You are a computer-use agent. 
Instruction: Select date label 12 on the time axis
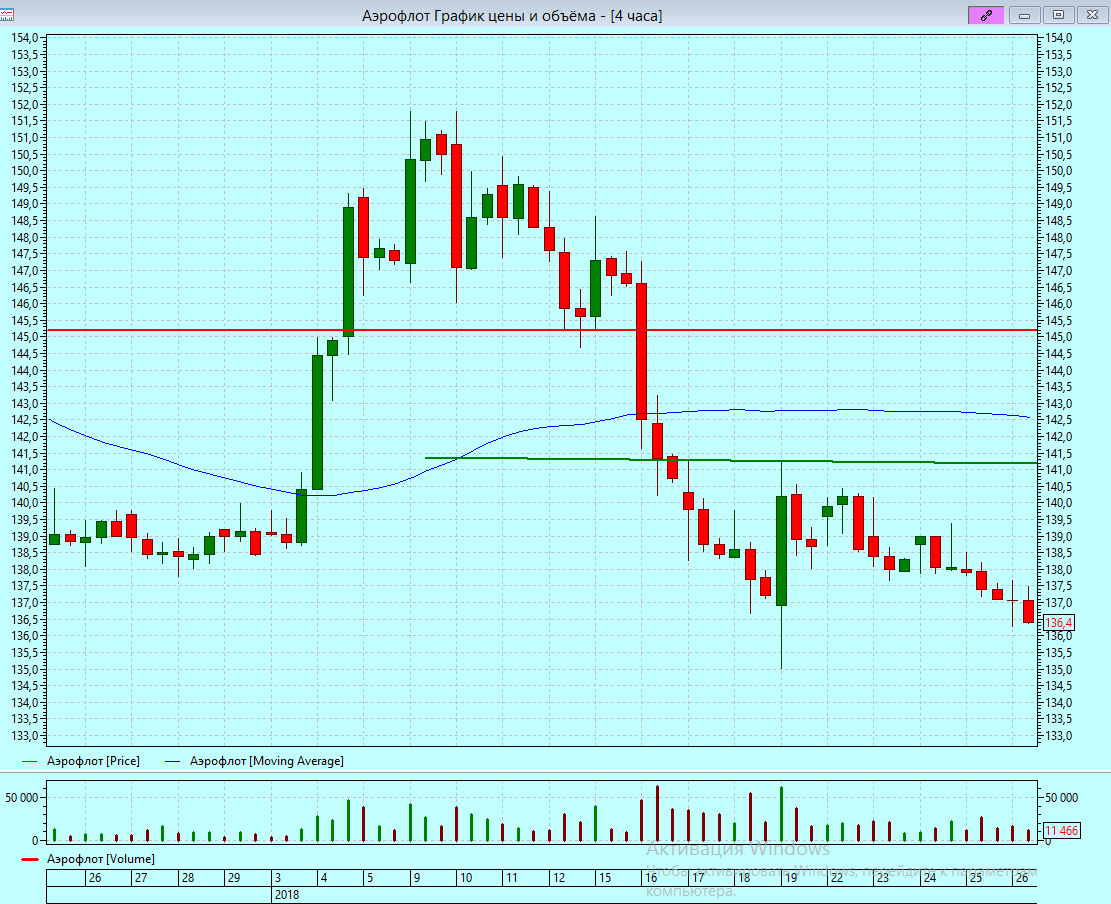click(x=559, y=878)
